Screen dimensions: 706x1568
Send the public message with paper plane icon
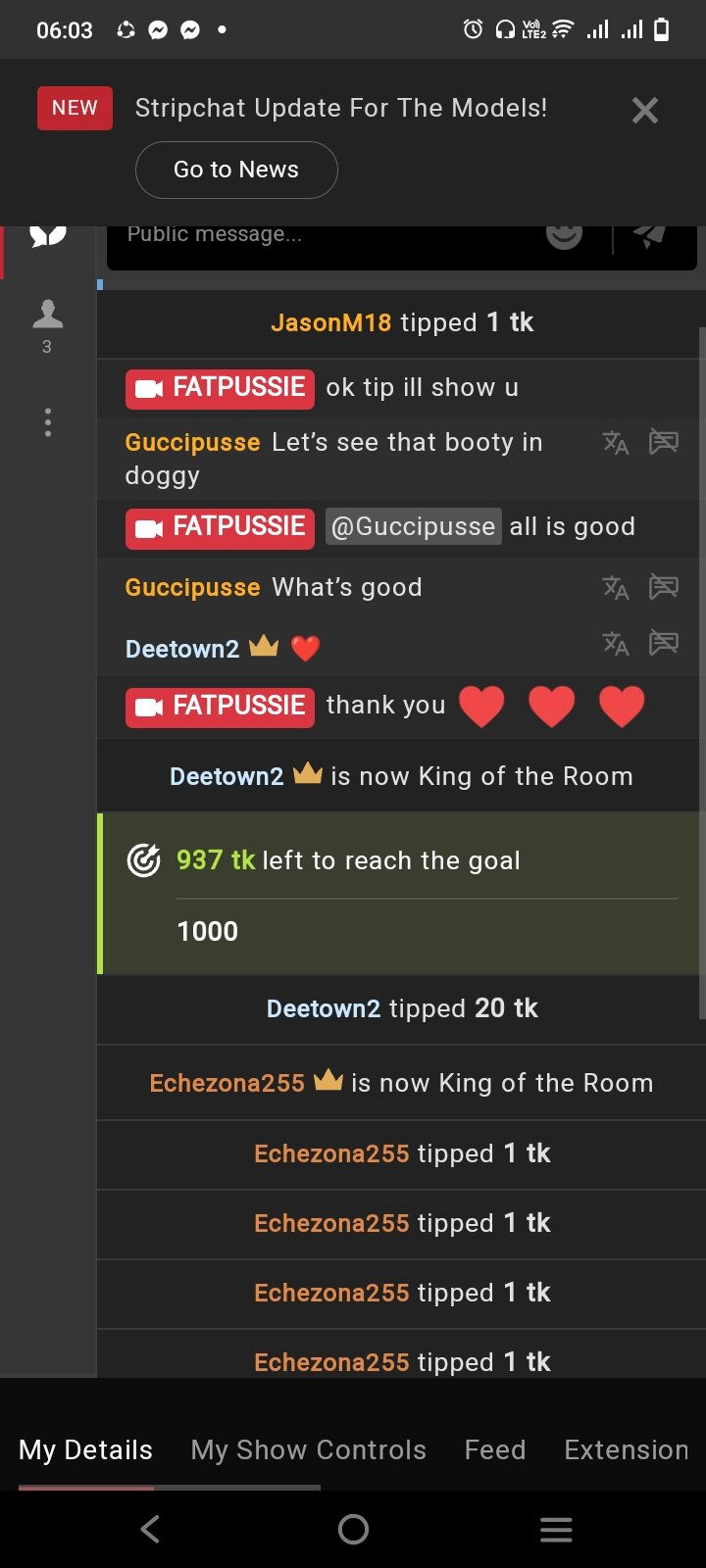[649, 235]
